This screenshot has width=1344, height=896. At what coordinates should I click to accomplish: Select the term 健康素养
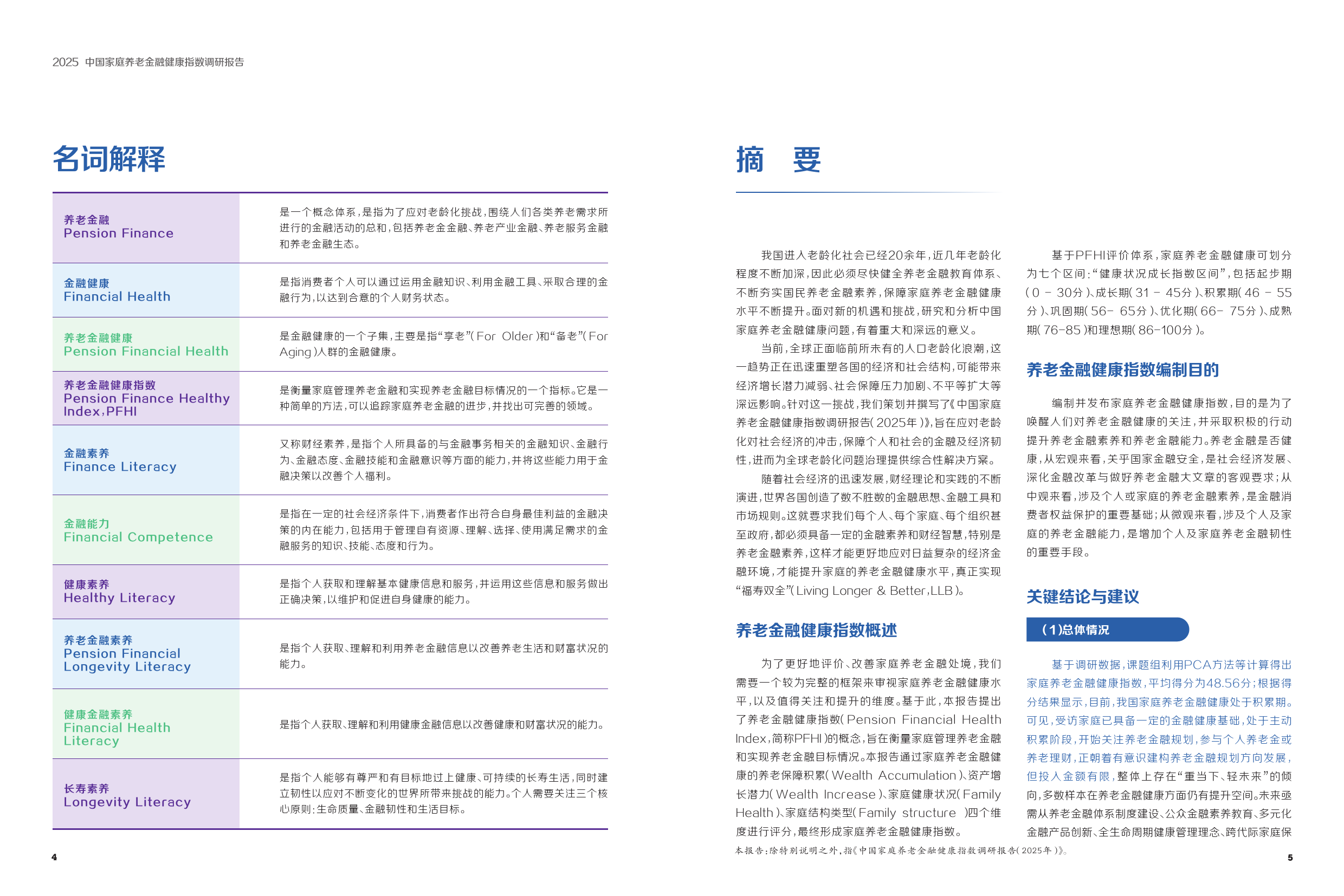[x=86, y=585]
